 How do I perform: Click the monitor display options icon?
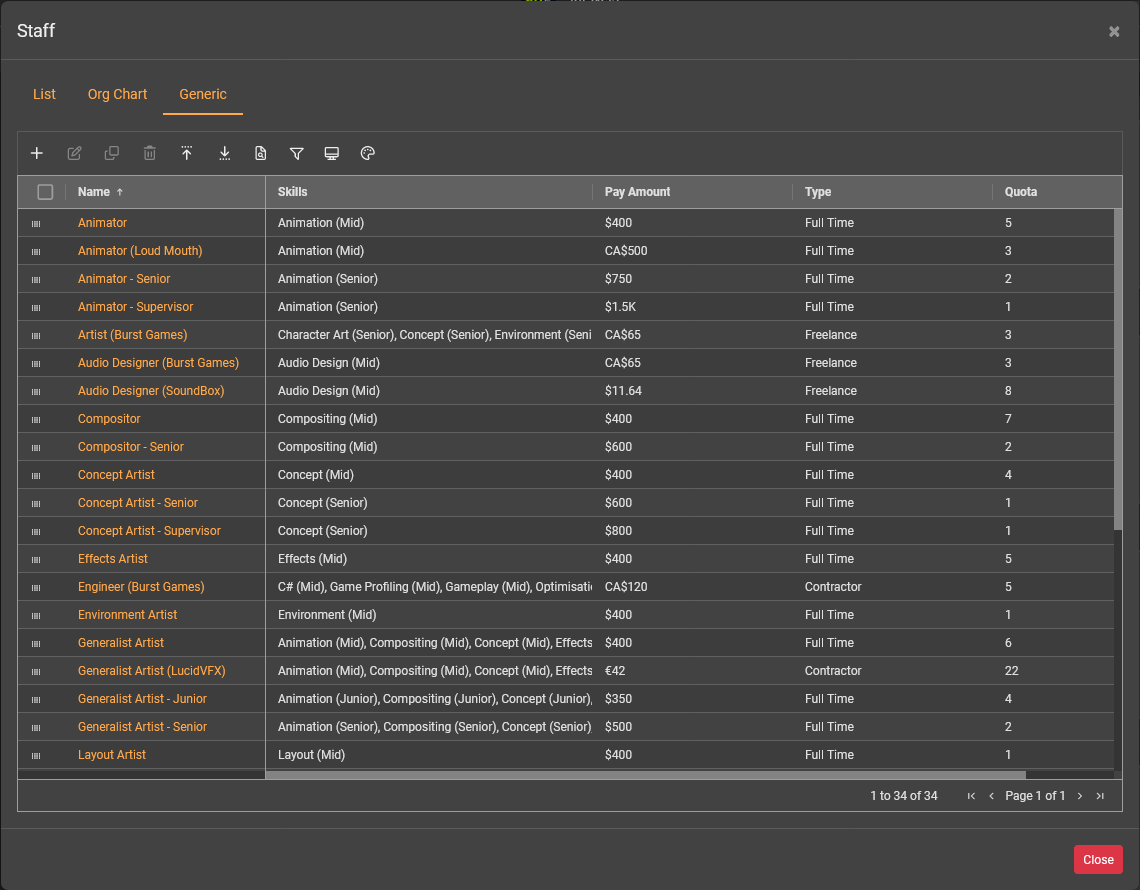click(x=332, y=153)
